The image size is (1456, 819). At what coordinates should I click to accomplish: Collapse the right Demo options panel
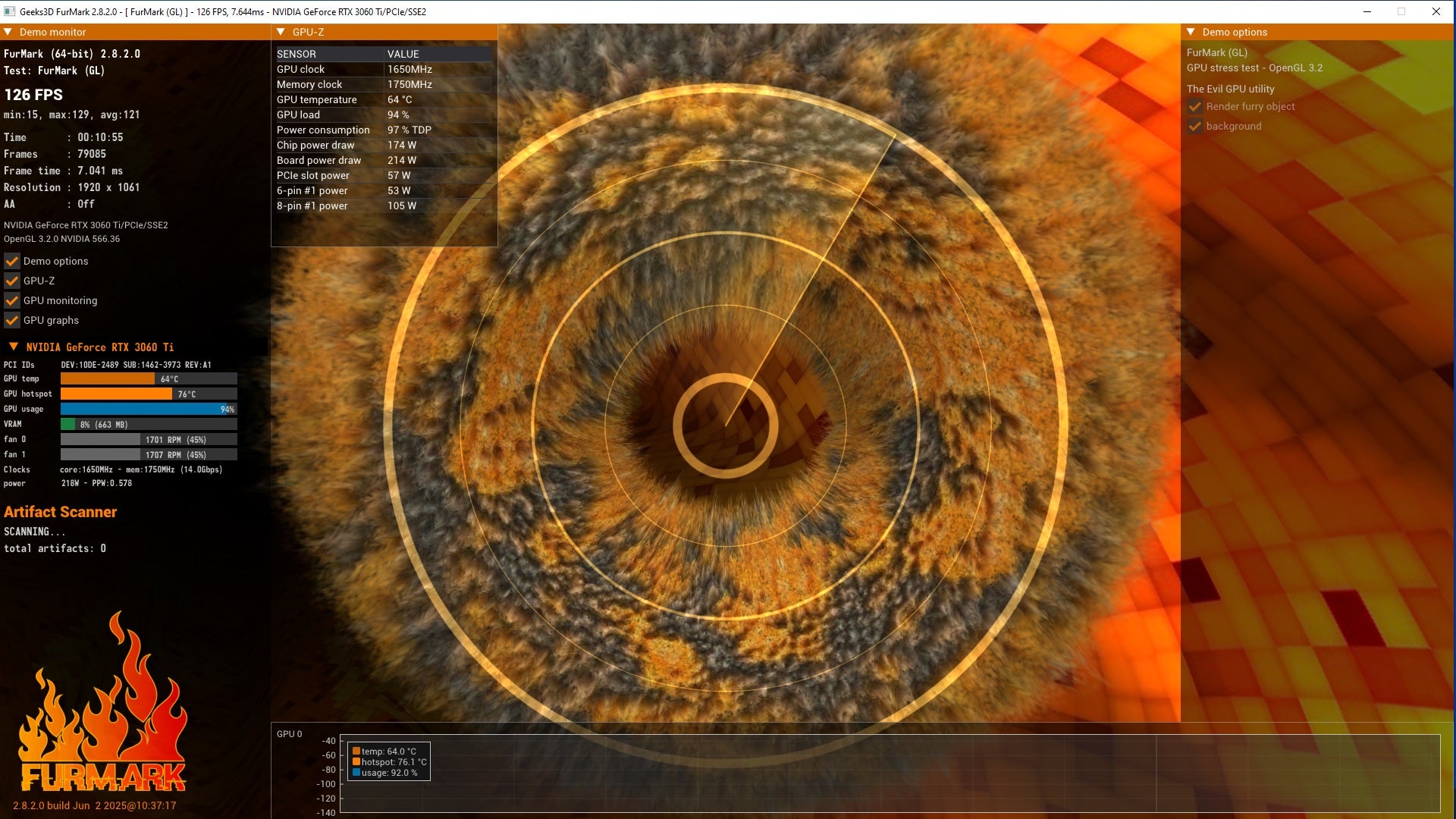click(1191, 32)
